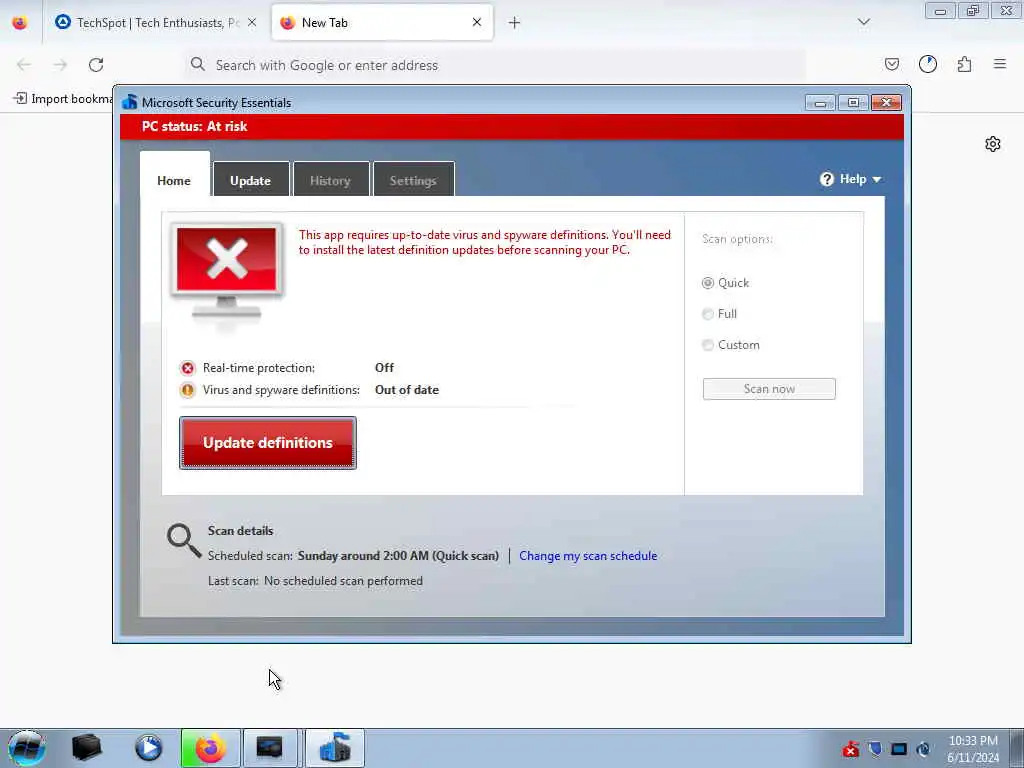
Task: Open the Settings tab
Action: (413, 180)
